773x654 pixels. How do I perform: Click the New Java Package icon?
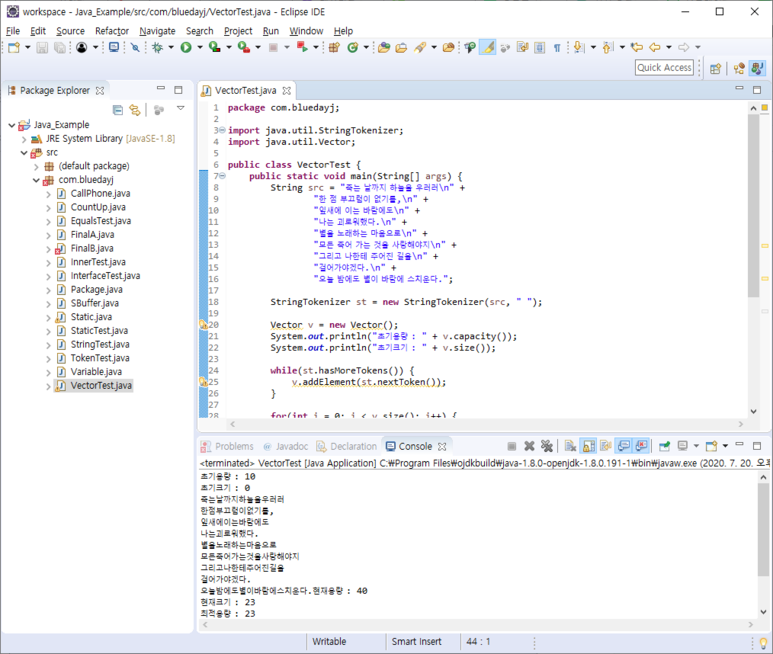click(334, 47)
